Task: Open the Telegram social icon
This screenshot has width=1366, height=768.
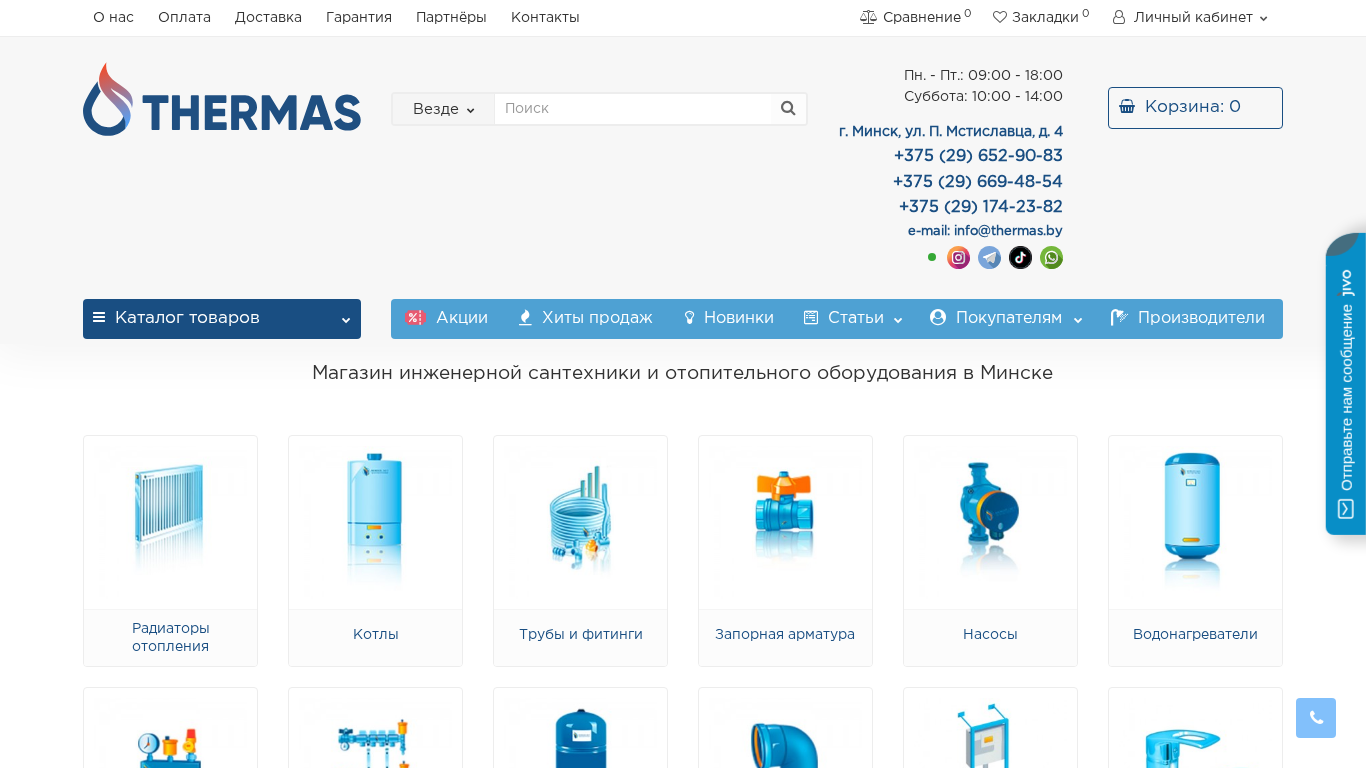Action: [x=989, y=258]
